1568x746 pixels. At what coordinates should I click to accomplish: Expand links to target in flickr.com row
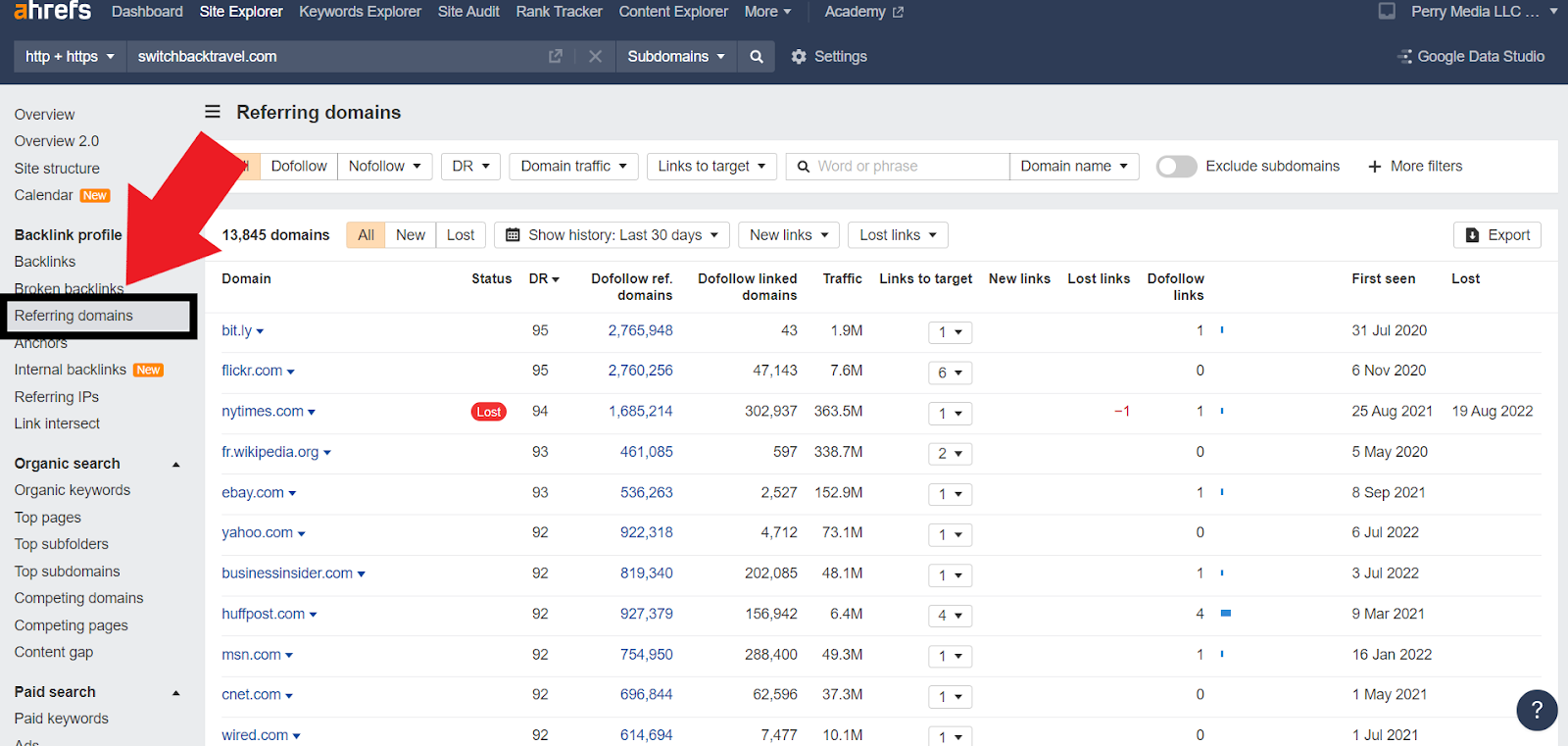tap(950, 373)
